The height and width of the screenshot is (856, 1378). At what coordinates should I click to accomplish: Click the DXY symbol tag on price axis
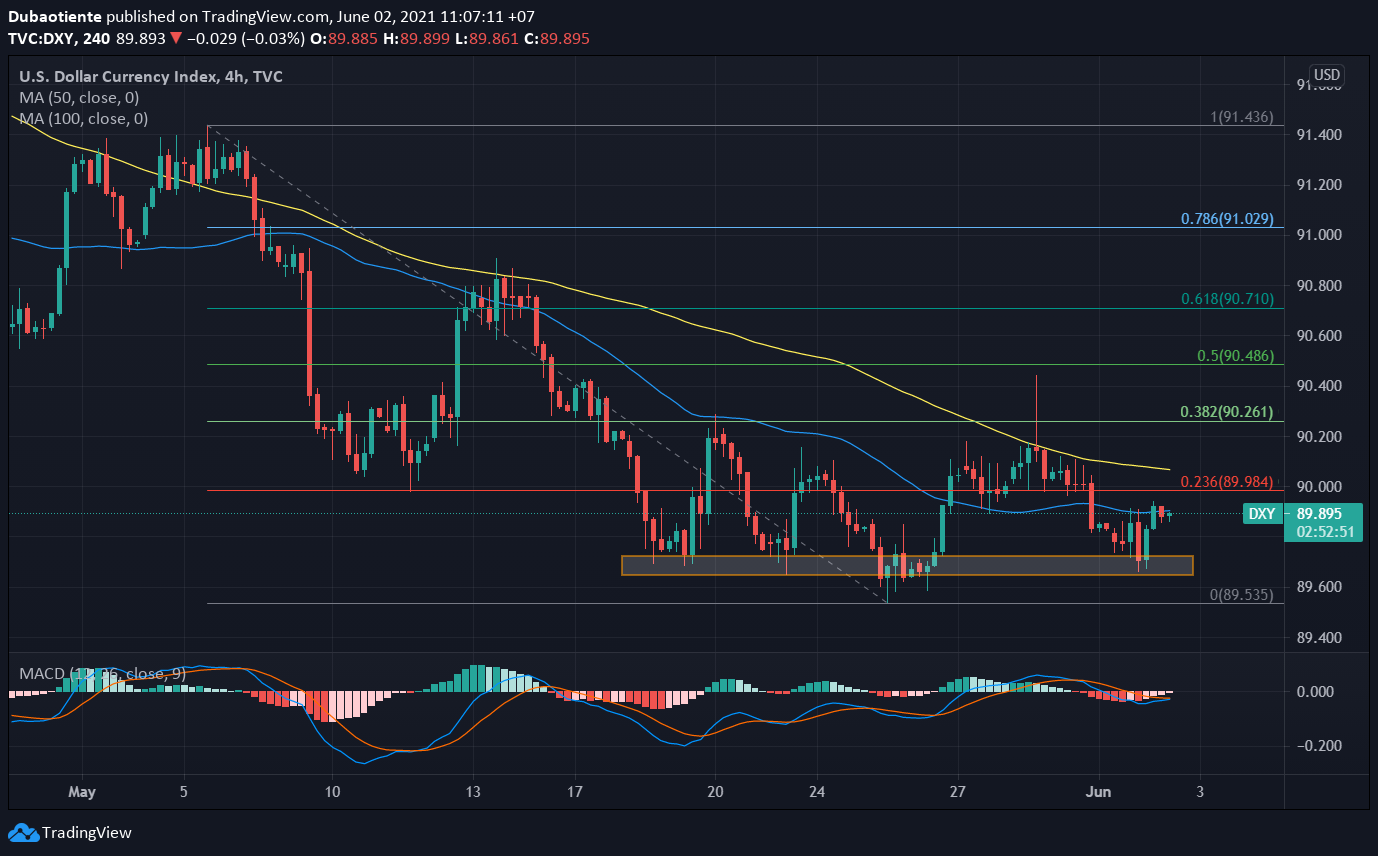[x=1262, y=514]
